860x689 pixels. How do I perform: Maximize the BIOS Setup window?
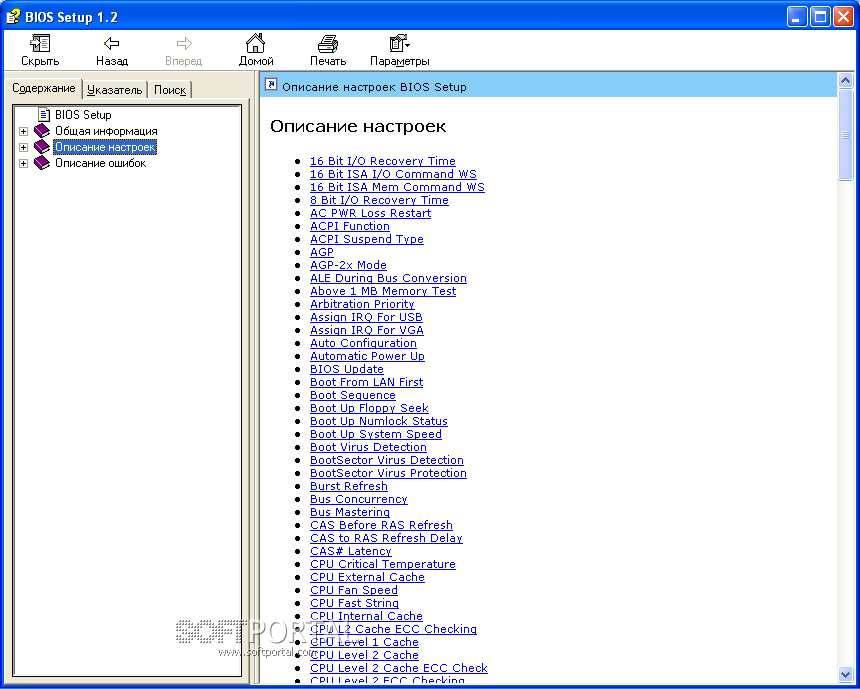[821, 17]
